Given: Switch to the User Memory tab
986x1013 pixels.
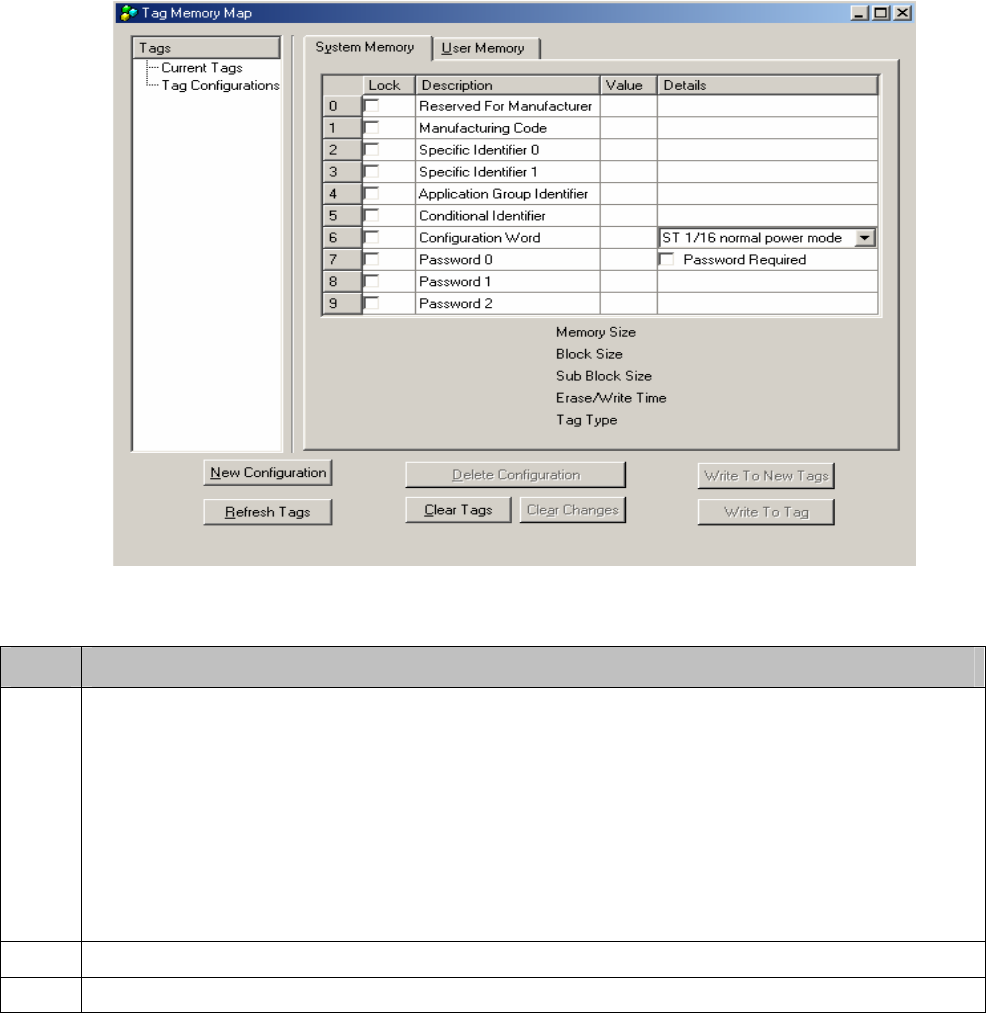Looking at the screenshot, I should coord(485,48).
